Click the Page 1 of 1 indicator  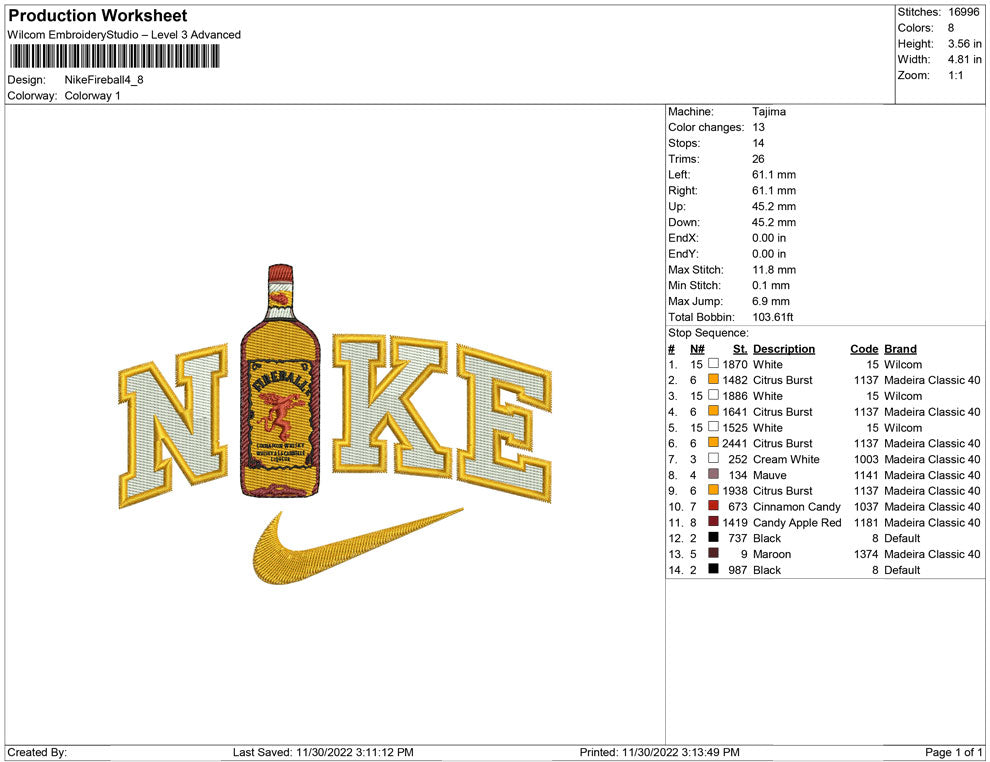tap(953, 752)
